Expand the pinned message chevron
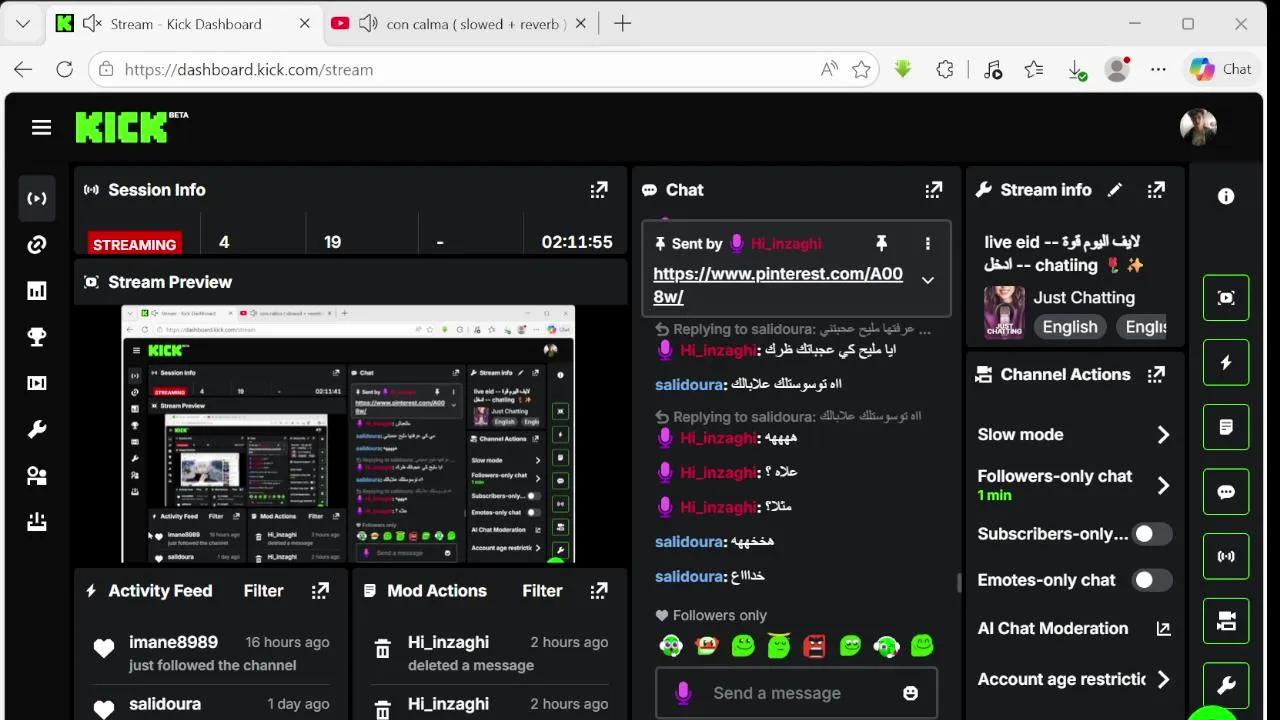The width and height of the screenshot is (1280, 720). point(928,281)
